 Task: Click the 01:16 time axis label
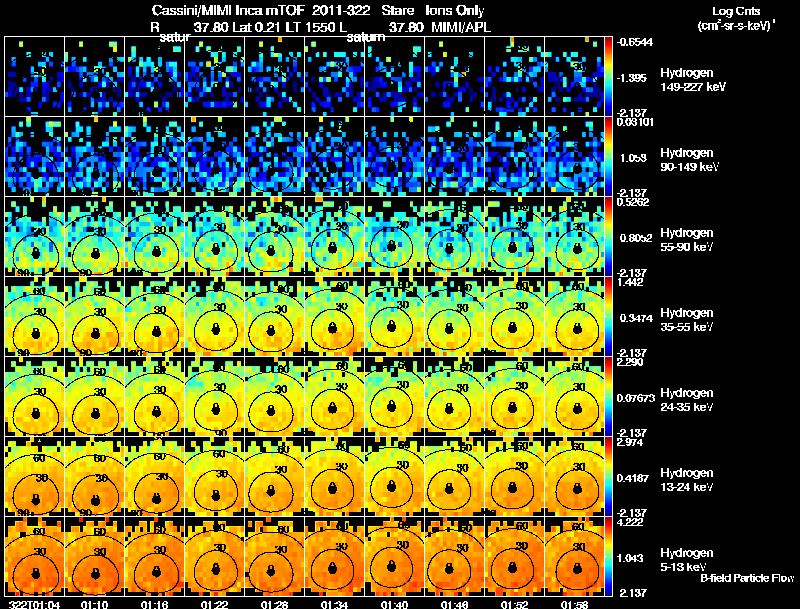pyautogui.click(x=154, y=604)
